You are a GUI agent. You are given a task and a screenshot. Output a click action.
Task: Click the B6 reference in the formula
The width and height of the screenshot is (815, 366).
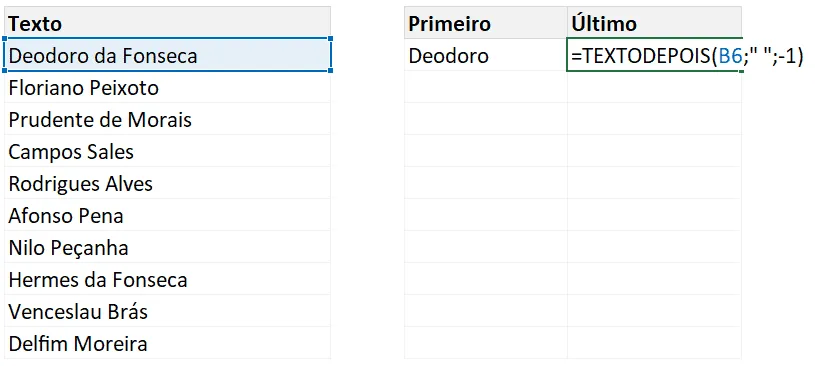730,56
